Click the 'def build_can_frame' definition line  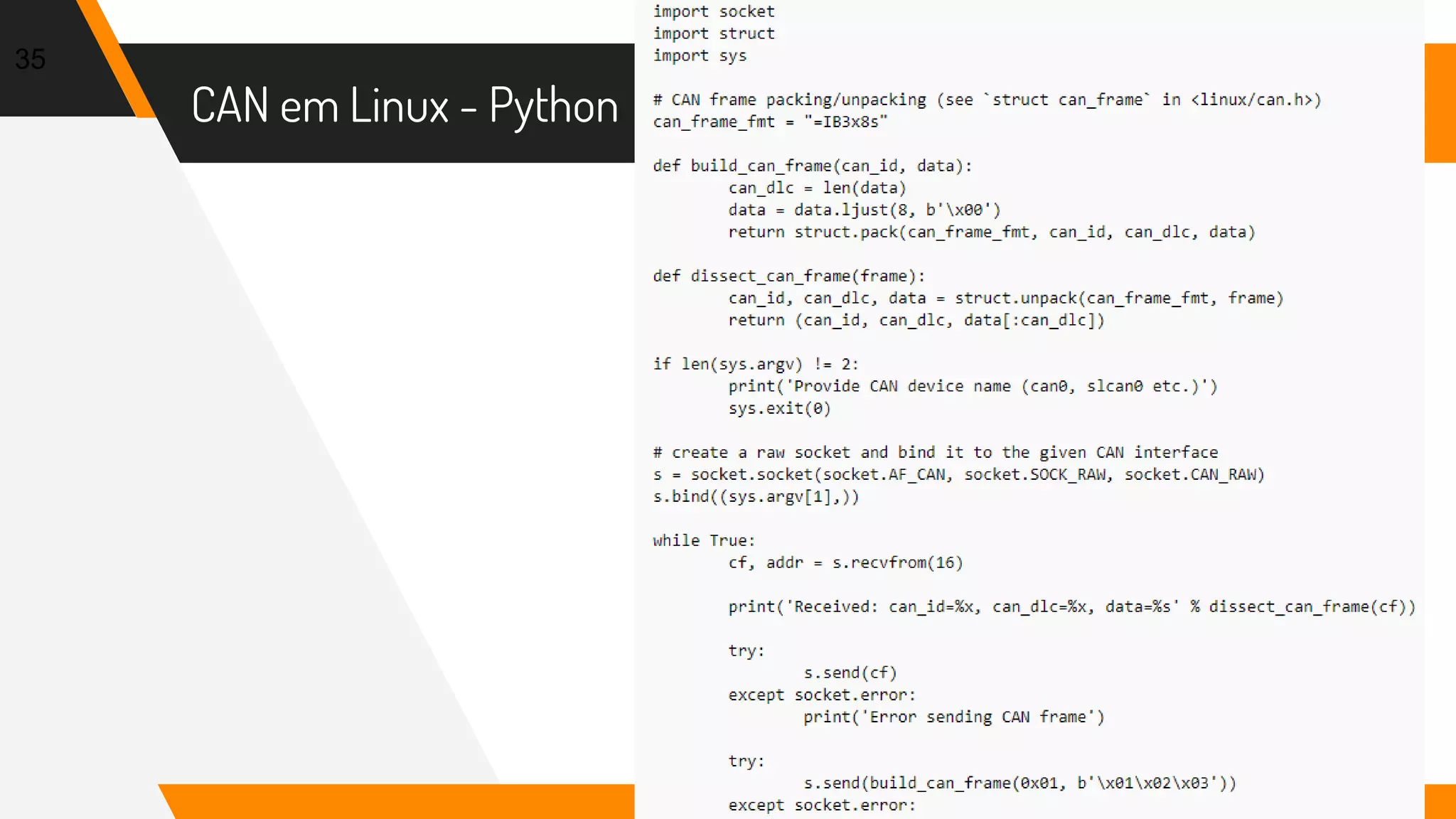pyautogui.click(x=813, y=166)
